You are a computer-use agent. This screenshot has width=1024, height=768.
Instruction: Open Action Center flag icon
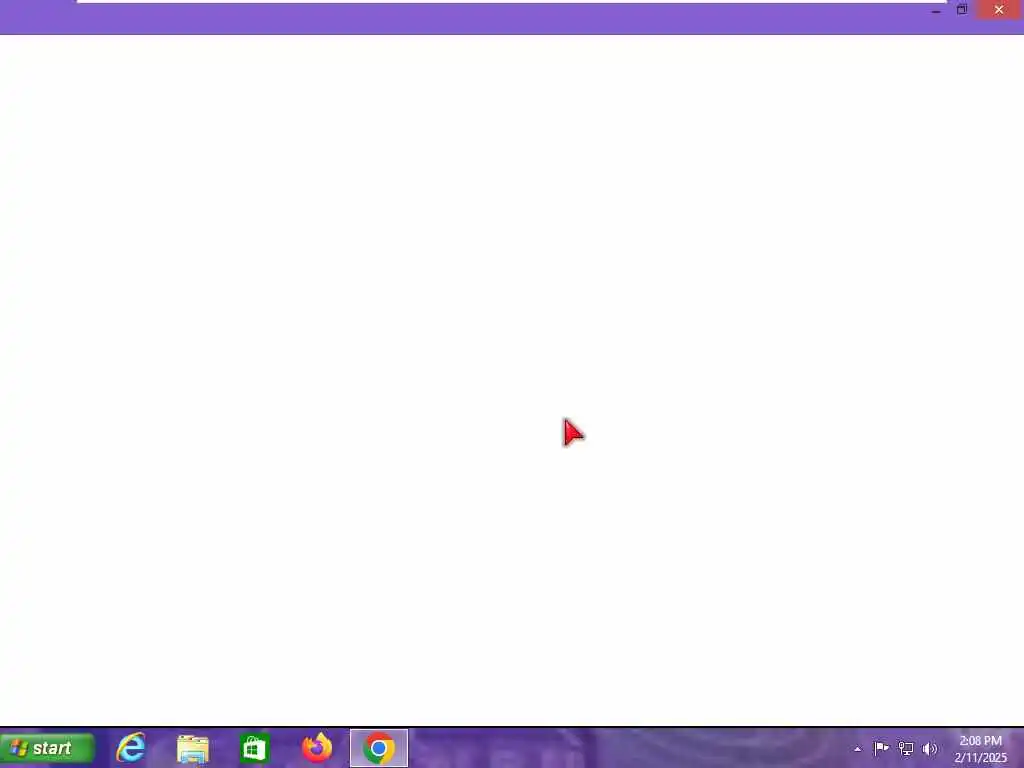pyautogui.click(x=881, y=748)
